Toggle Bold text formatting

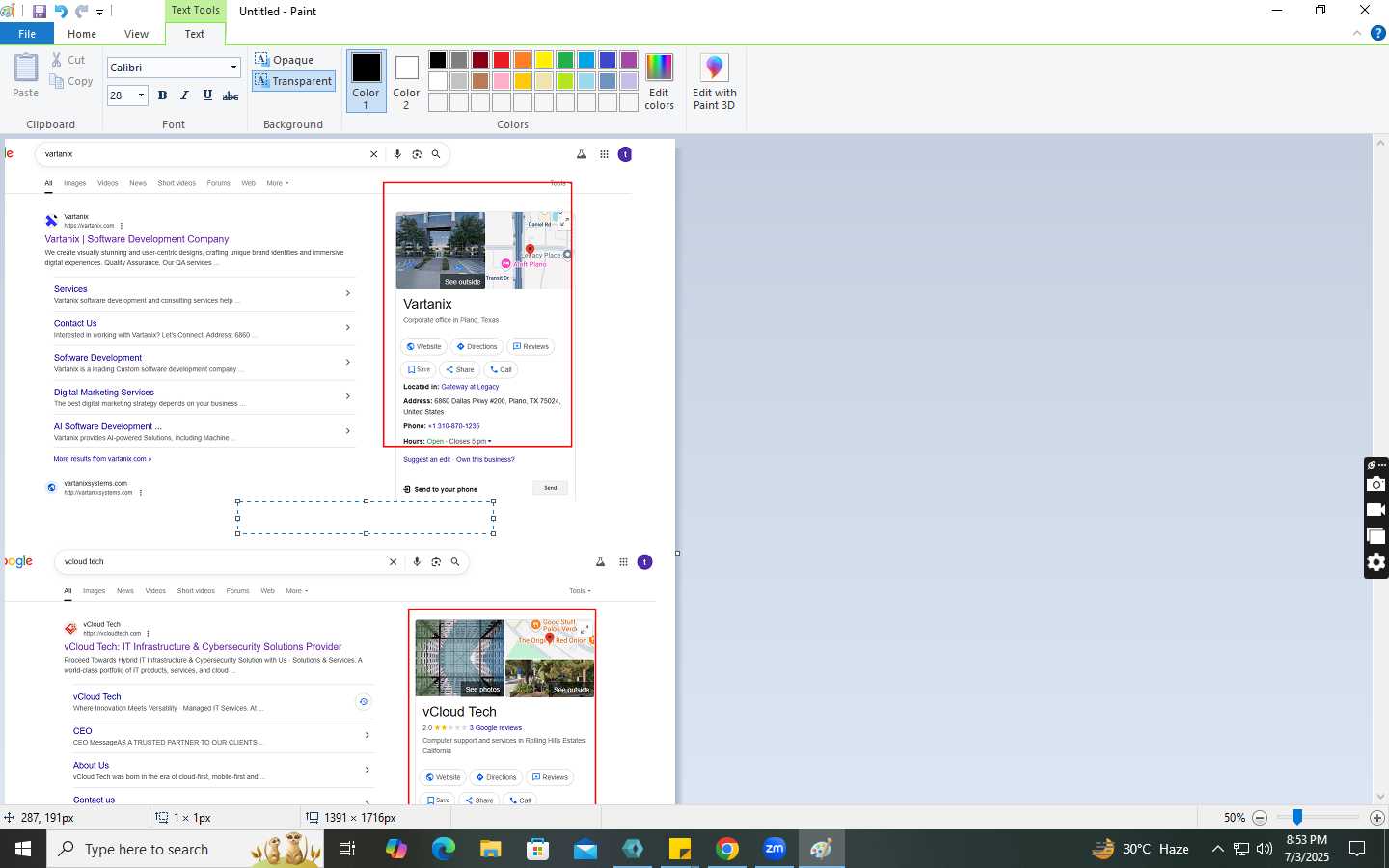tap(162, 95)
